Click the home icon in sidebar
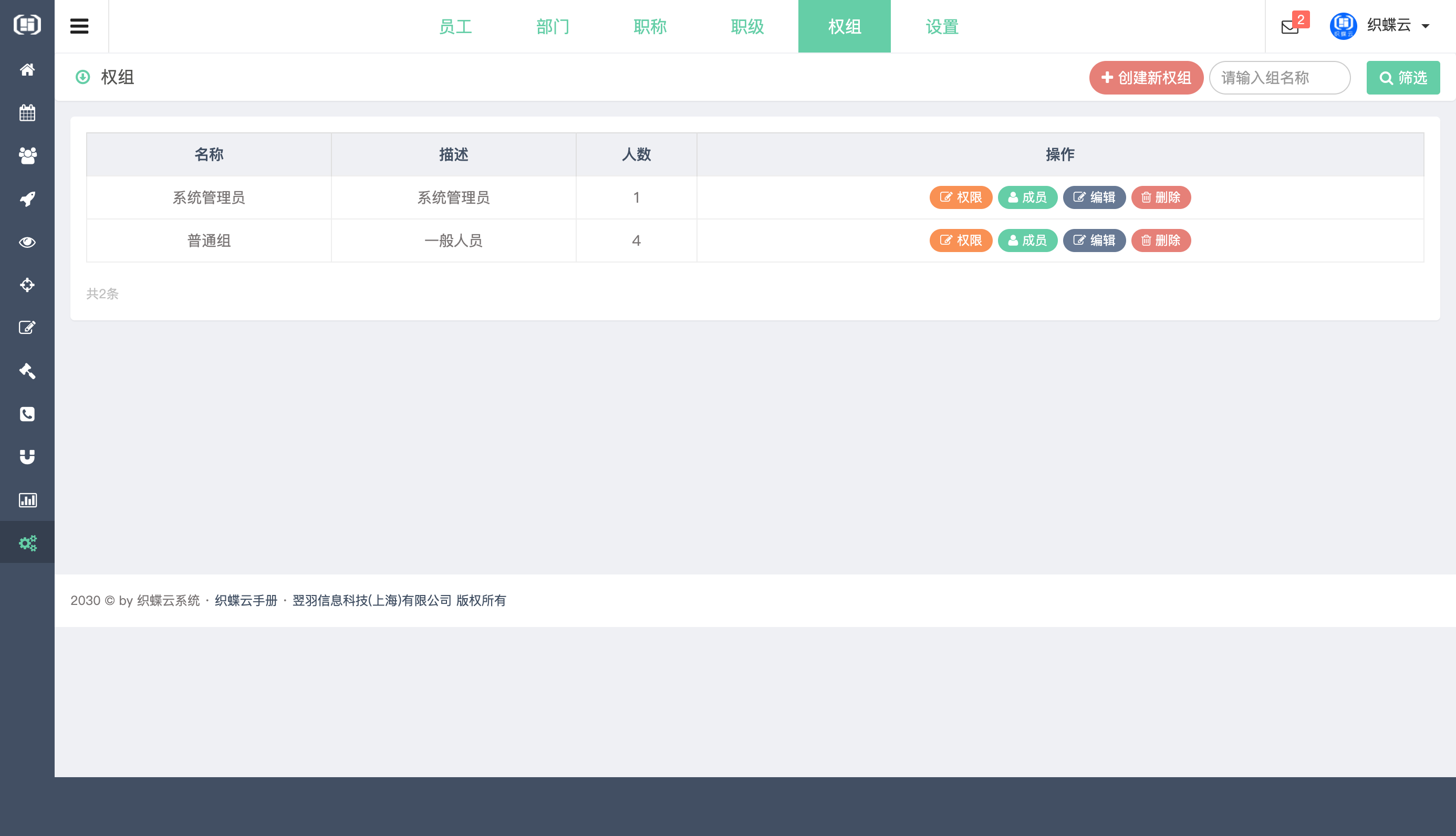Viewport: 1456px width, 836px height. (x=27, y=69)
